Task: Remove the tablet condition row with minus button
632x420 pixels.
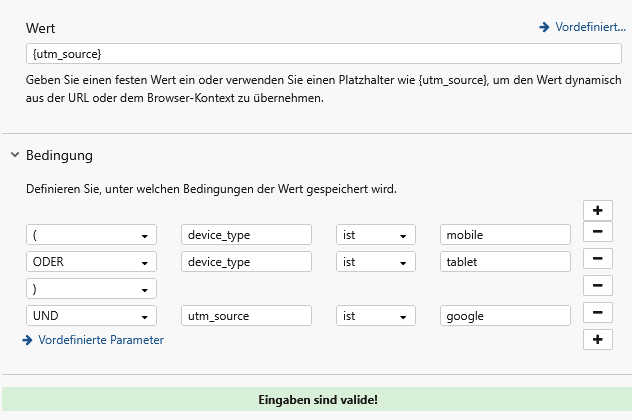Action: [x=596, y=260]
